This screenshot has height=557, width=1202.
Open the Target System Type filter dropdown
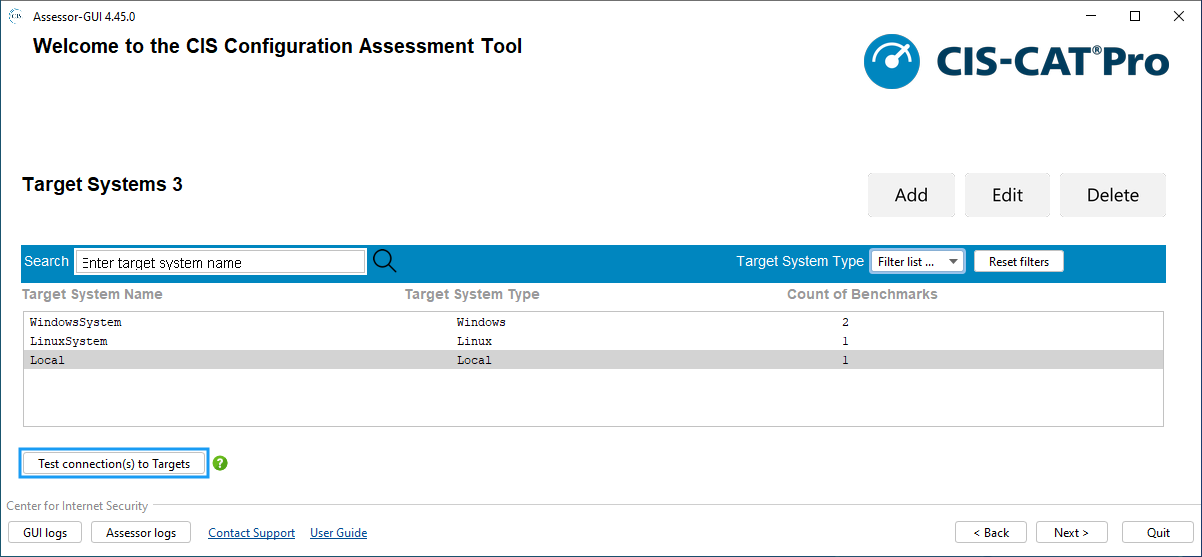coord(917,262)
